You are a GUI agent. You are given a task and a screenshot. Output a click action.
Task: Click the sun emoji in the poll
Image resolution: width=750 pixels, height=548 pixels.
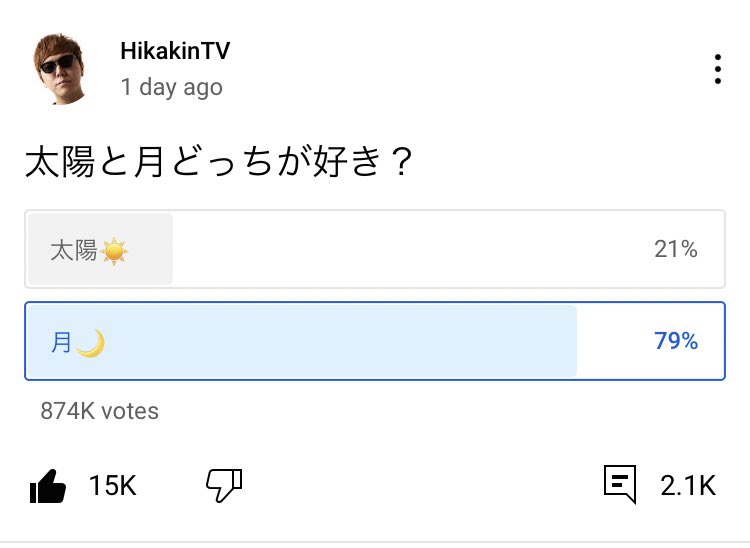(x=114, y=251)
